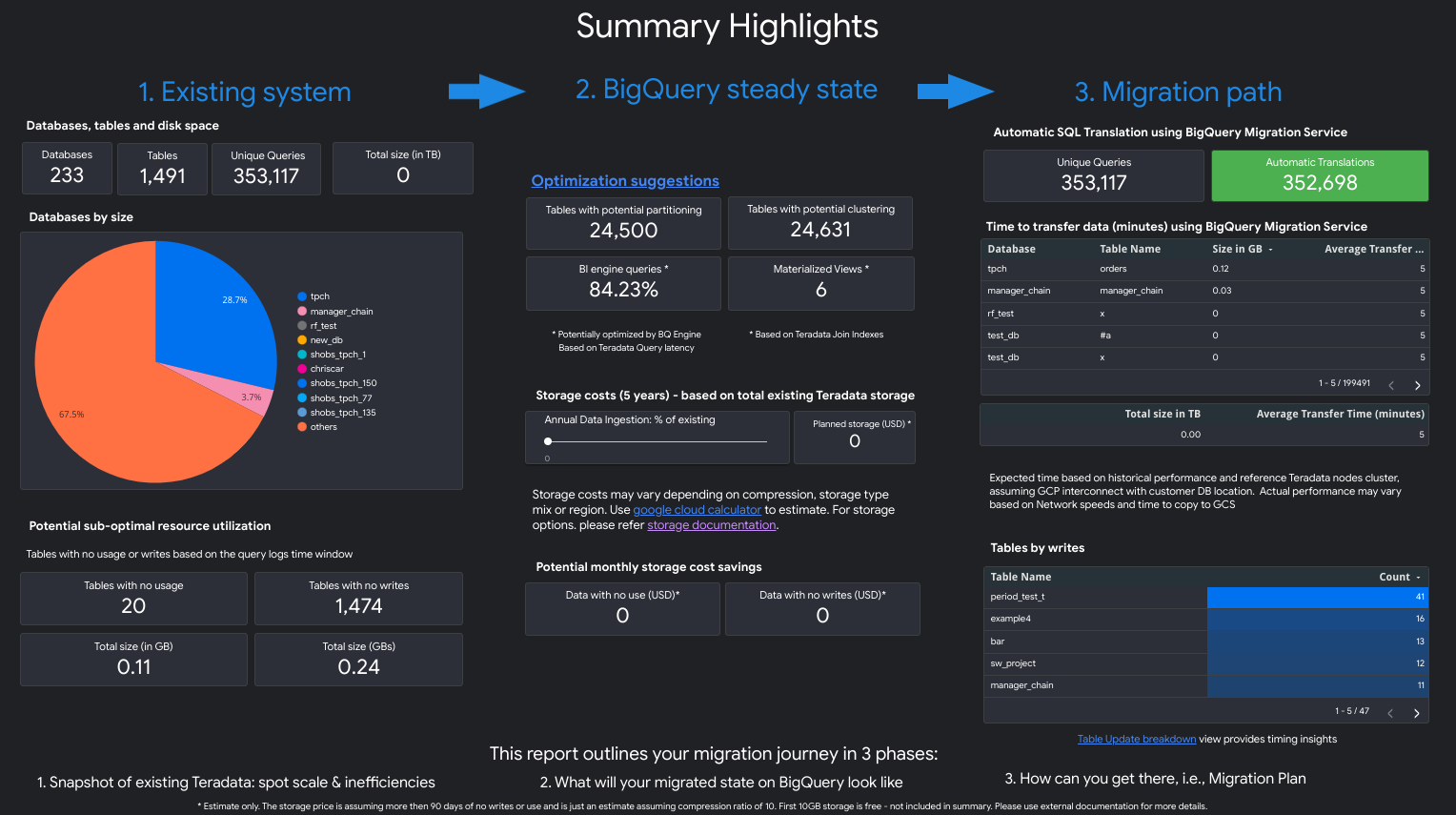
Task: Go to next page of transfer time table
Action: (x=1417, y=385)
